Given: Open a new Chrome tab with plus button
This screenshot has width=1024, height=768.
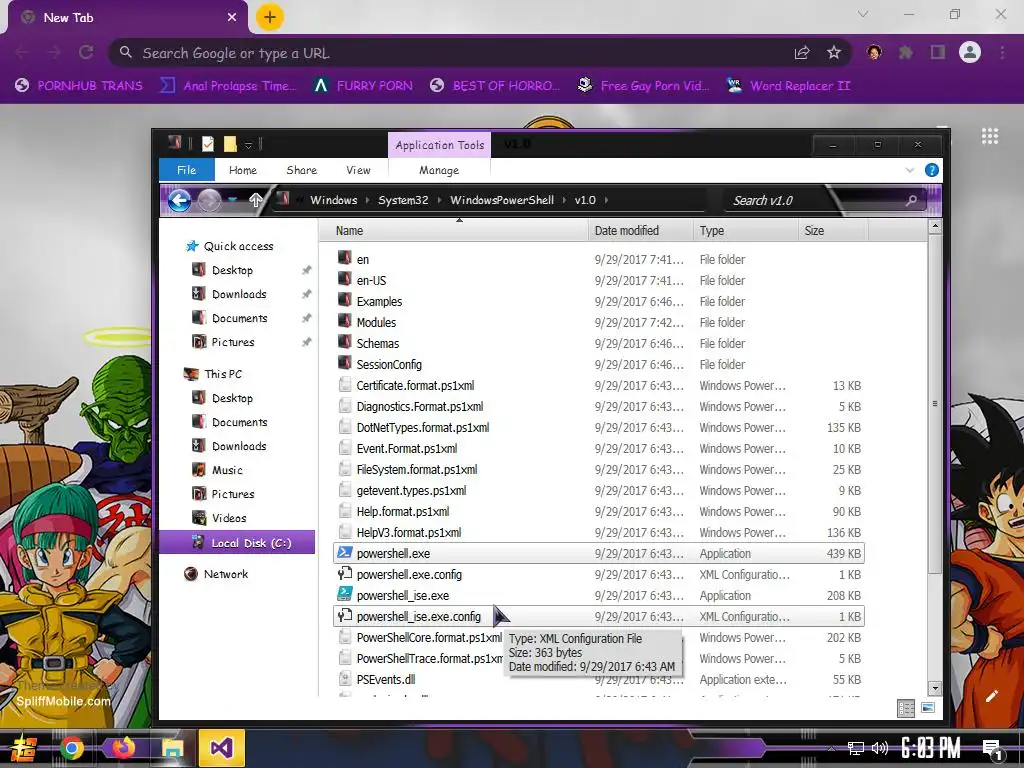Looking at the screenshot, I should [269, 17].
